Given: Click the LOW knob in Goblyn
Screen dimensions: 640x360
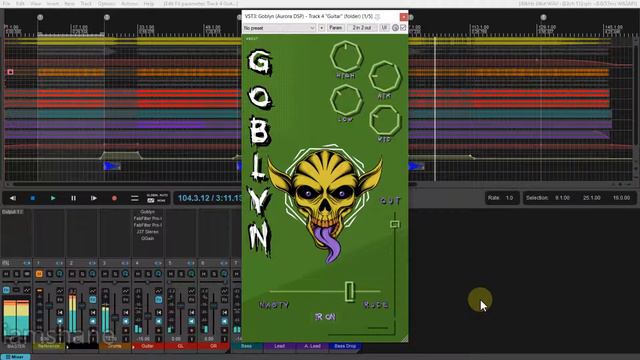Looking at the screenshot, I should pyautogui.click(x=346, y=100).
